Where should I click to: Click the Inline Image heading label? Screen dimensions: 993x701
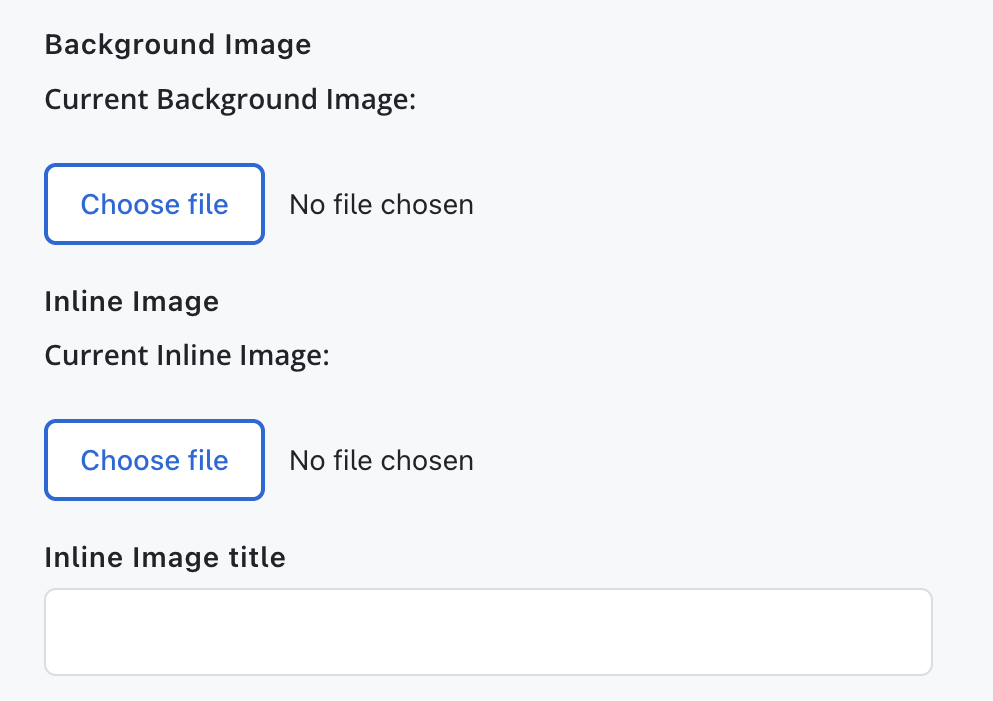click(132, 301)
